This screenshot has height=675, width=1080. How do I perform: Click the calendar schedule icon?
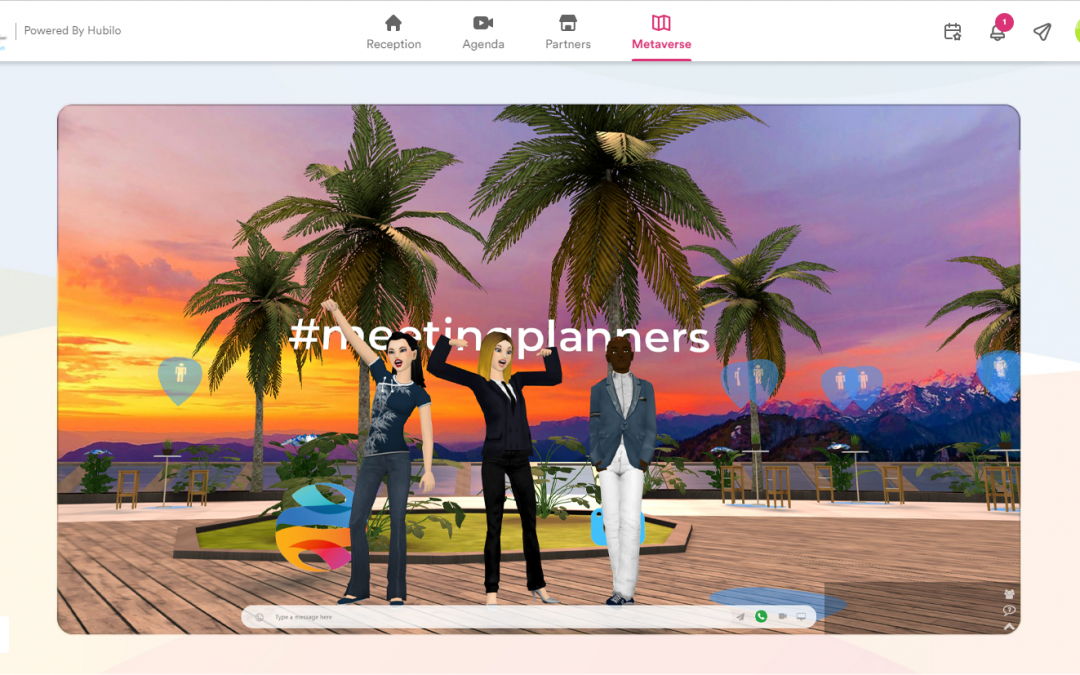953,31
